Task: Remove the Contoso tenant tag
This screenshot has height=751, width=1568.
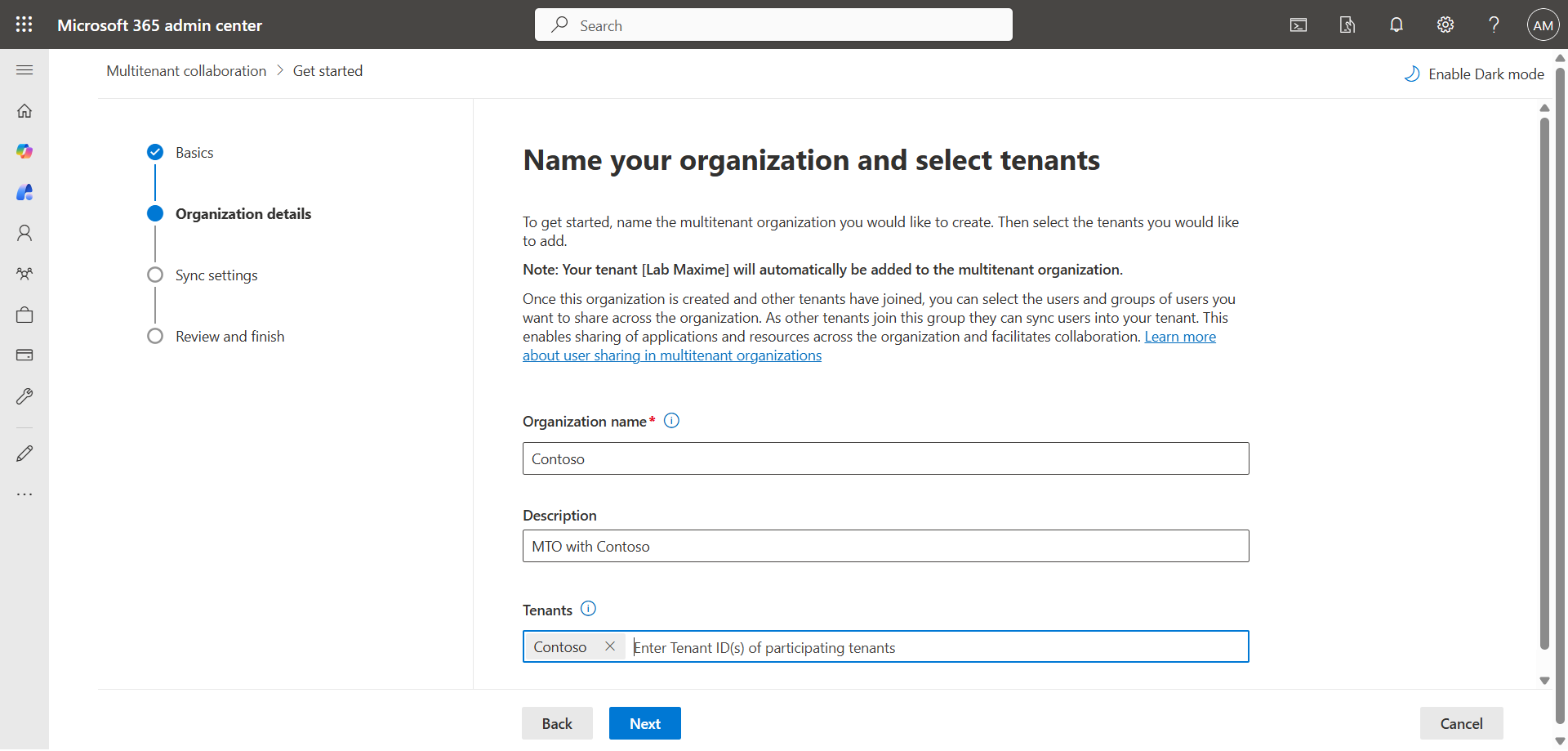Action: [609, 646]
